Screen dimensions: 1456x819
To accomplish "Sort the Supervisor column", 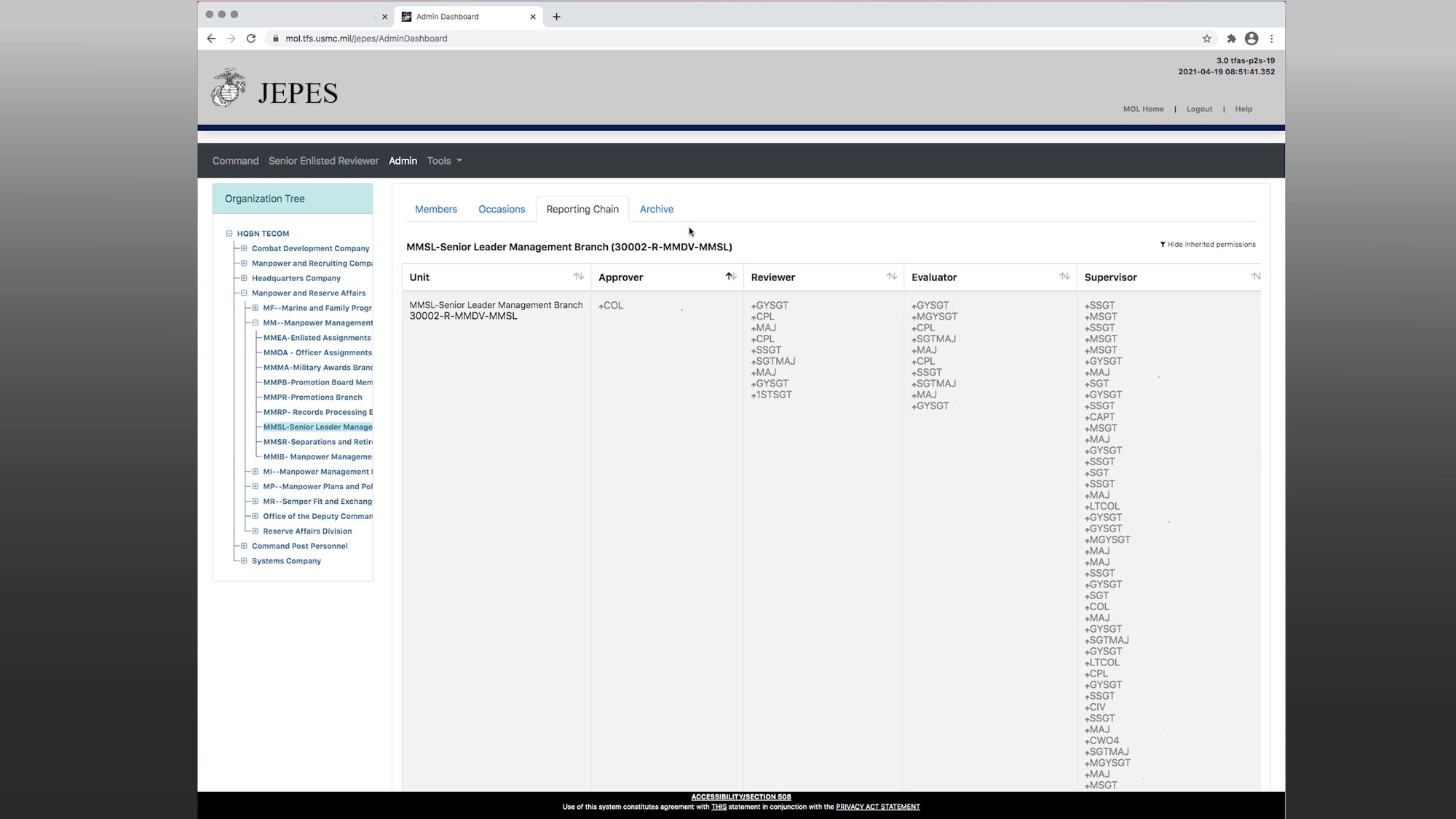I will coord(1255,277).
